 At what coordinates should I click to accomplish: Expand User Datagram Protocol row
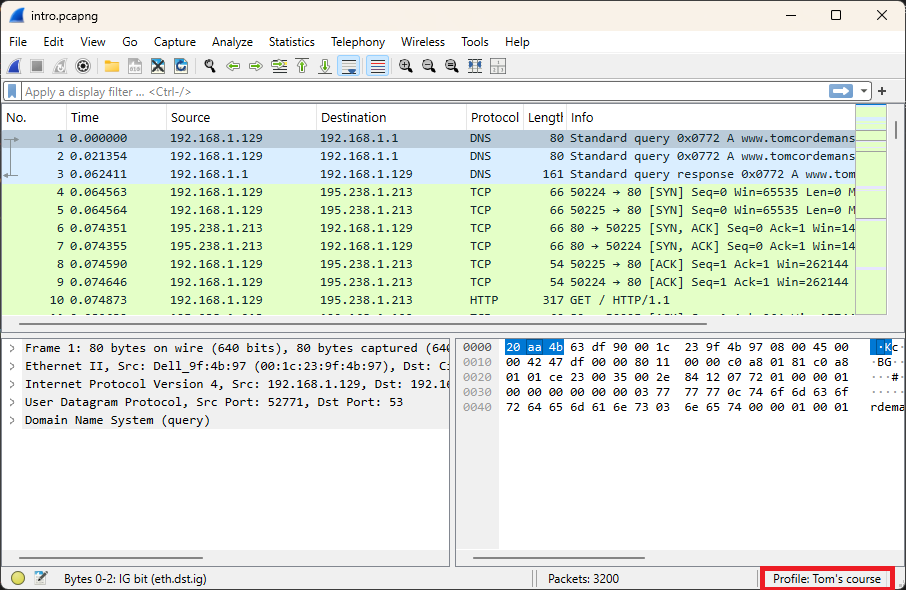[12, 402]
